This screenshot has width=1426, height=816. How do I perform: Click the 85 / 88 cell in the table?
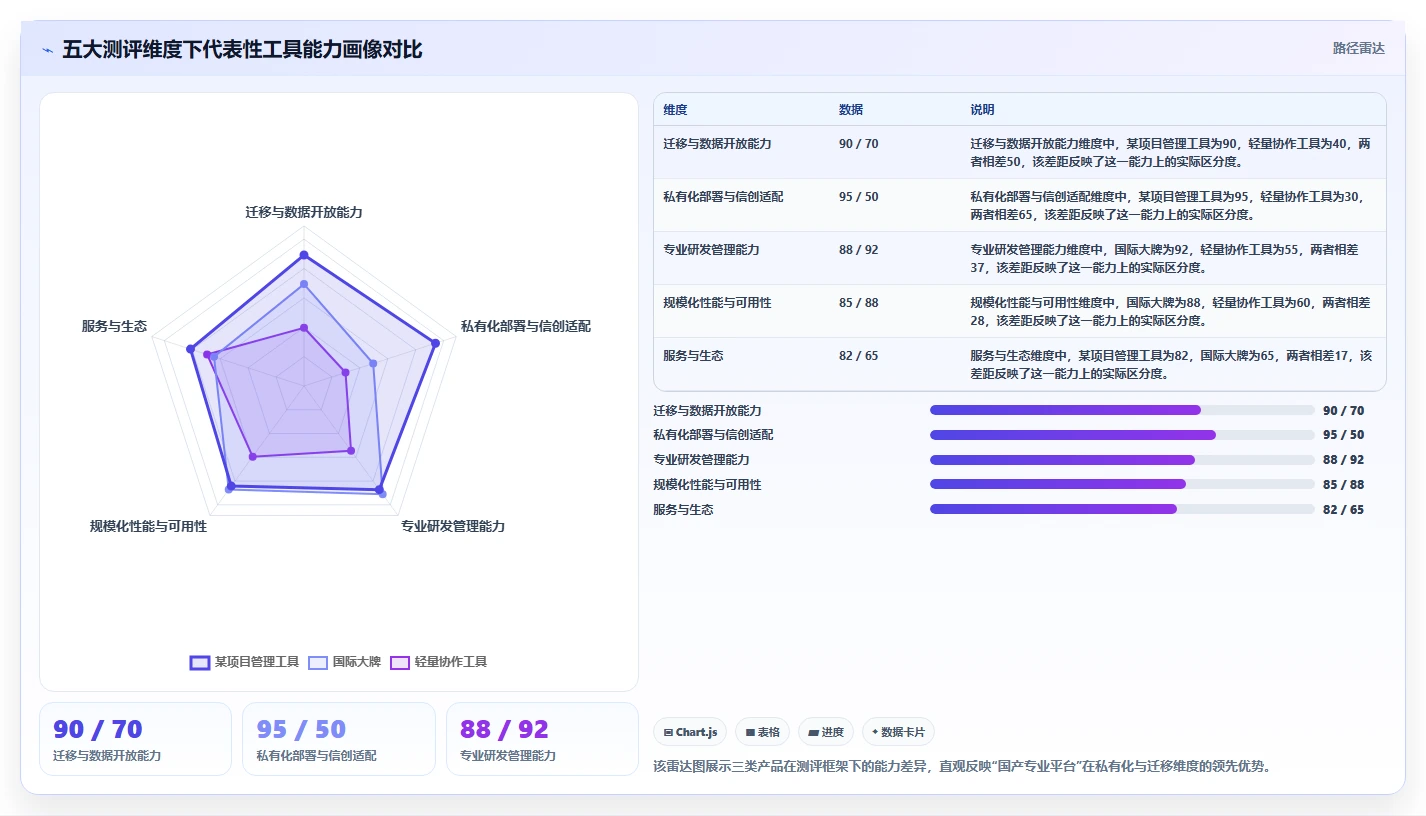point(859,303)
